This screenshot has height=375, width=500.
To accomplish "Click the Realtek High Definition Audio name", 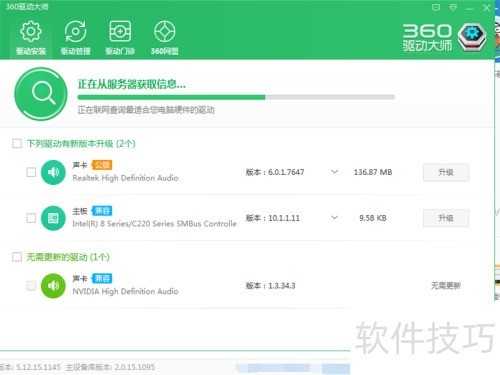I will tap(125, 178).
